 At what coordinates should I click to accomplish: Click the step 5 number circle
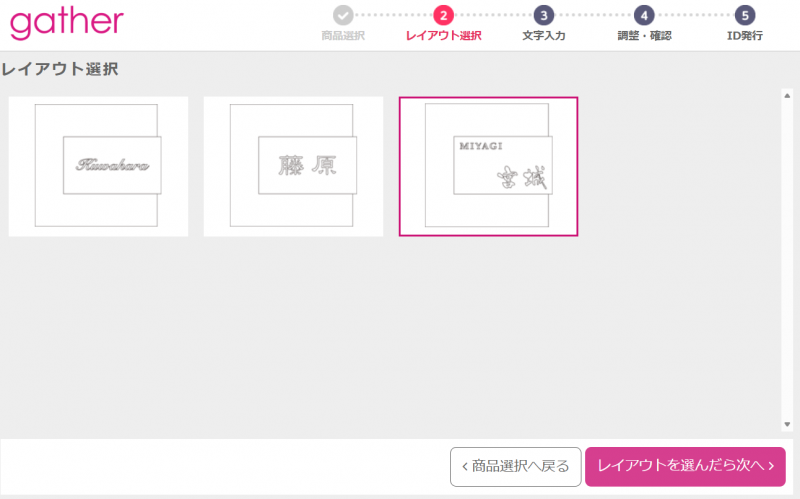(744, 15)
